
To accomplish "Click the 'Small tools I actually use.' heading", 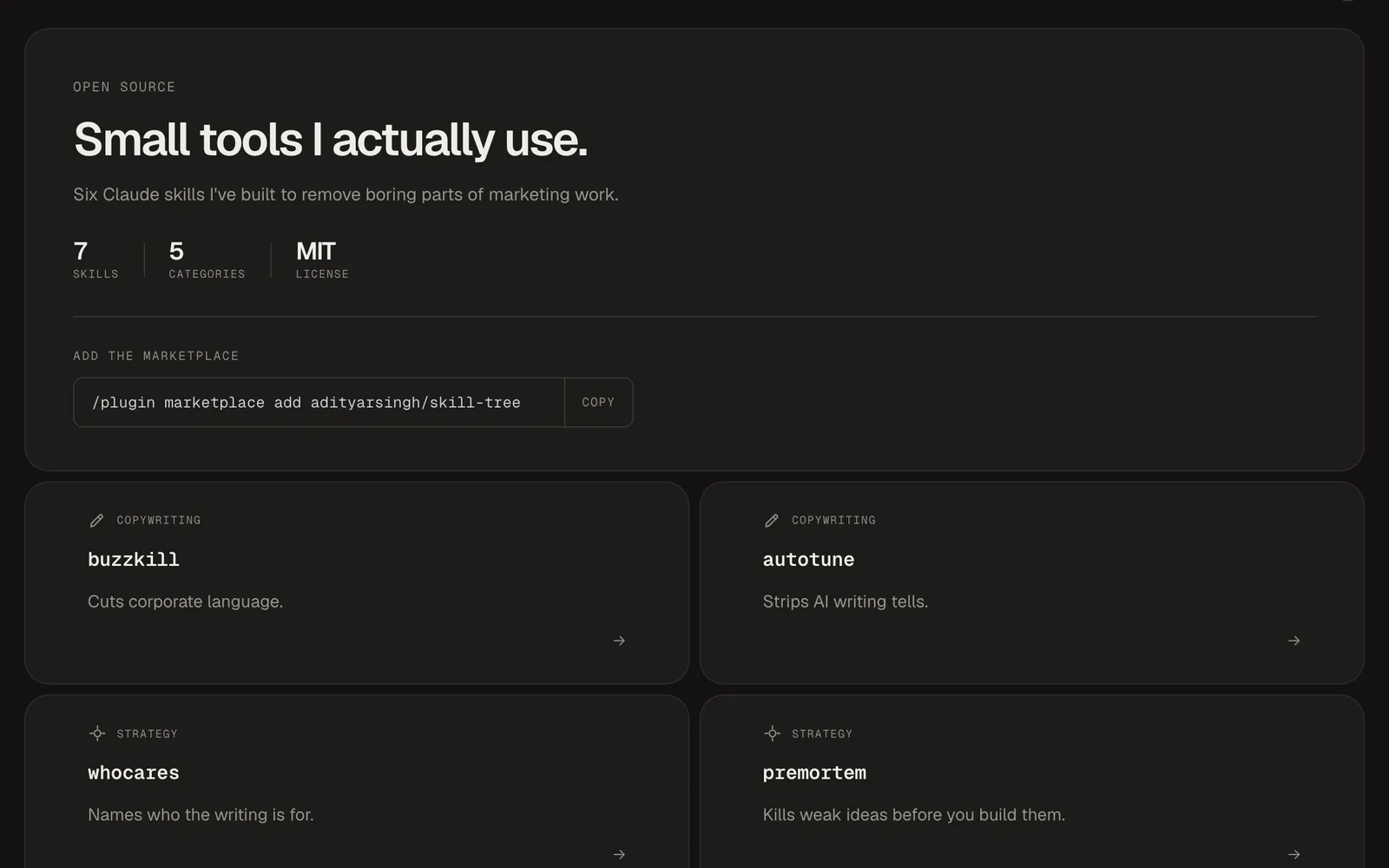I will (331, 139).
